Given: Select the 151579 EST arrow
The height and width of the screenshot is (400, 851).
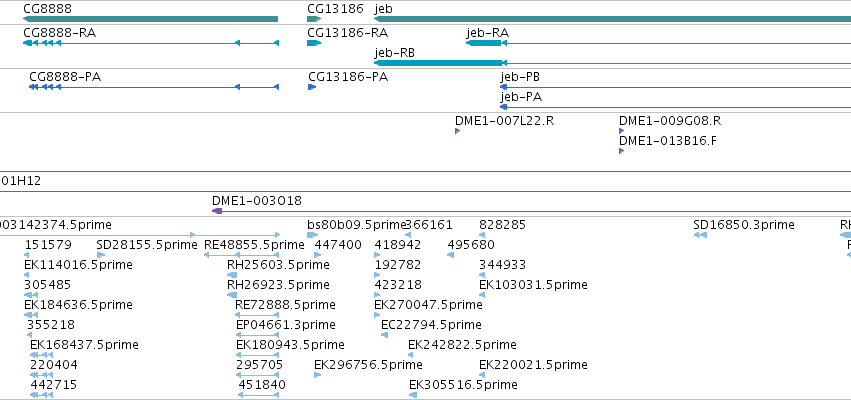Looking at the screenshot, I should pos(27,255).
